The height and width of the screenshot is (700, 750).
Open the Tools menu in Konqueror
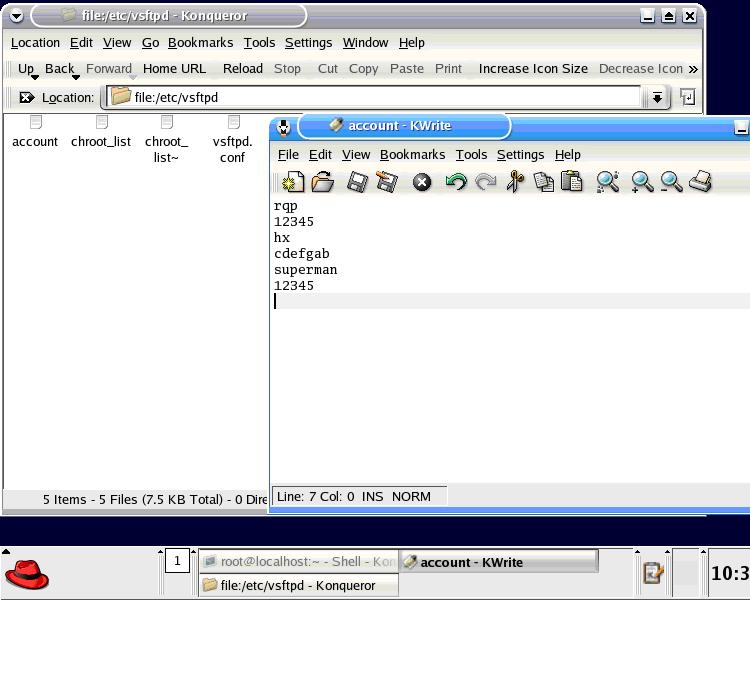tap(259, 43)
